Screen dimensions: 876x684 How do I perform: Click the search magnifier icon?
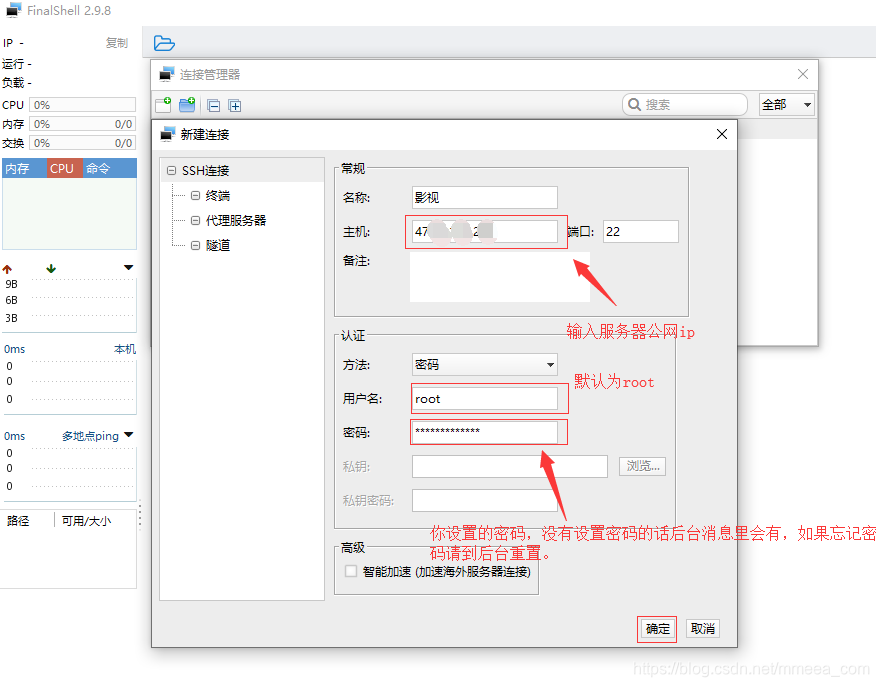634,105
